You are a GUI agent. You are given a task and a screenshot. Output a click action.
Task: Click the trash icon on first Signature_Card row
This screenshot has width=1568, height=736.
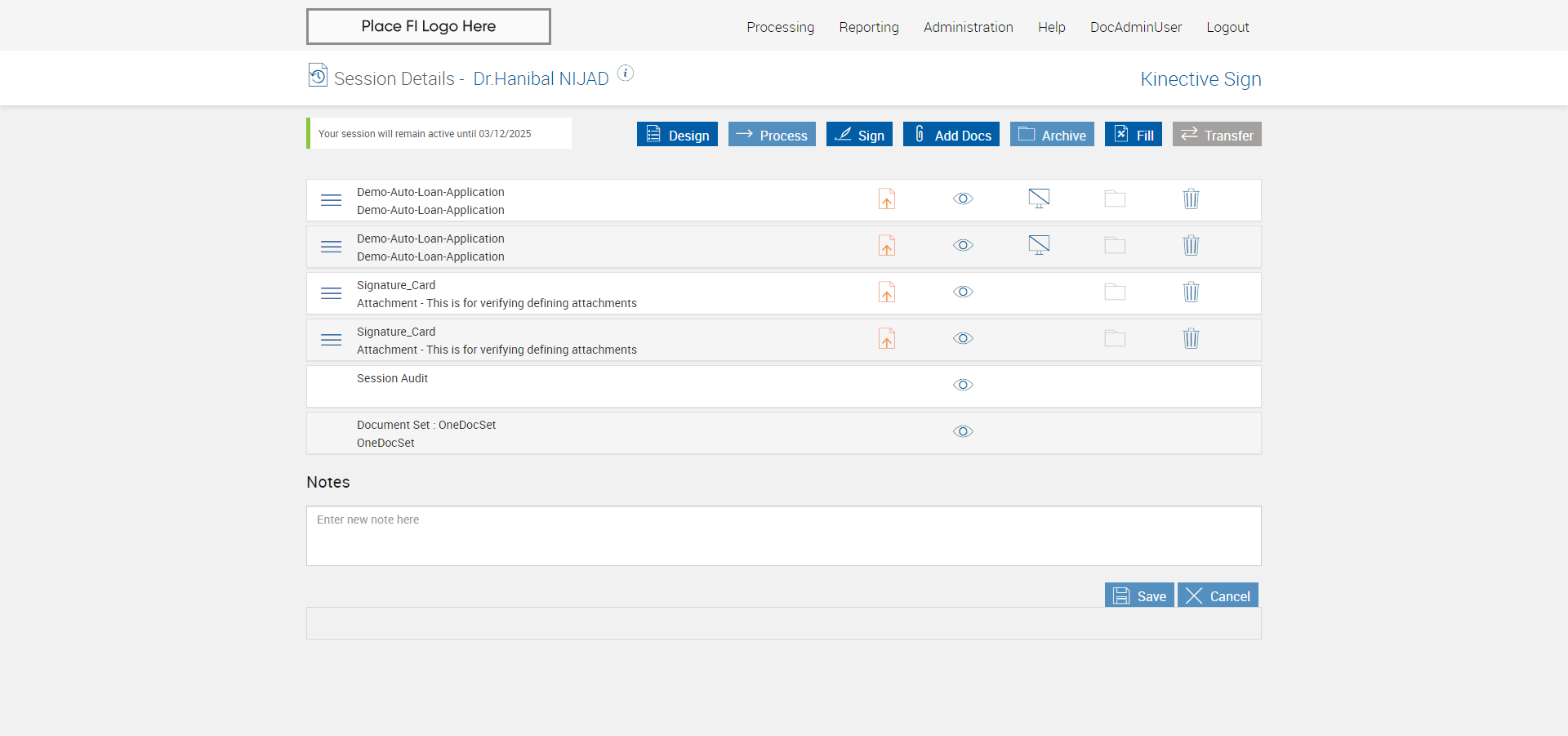[x=1192, y=292]
